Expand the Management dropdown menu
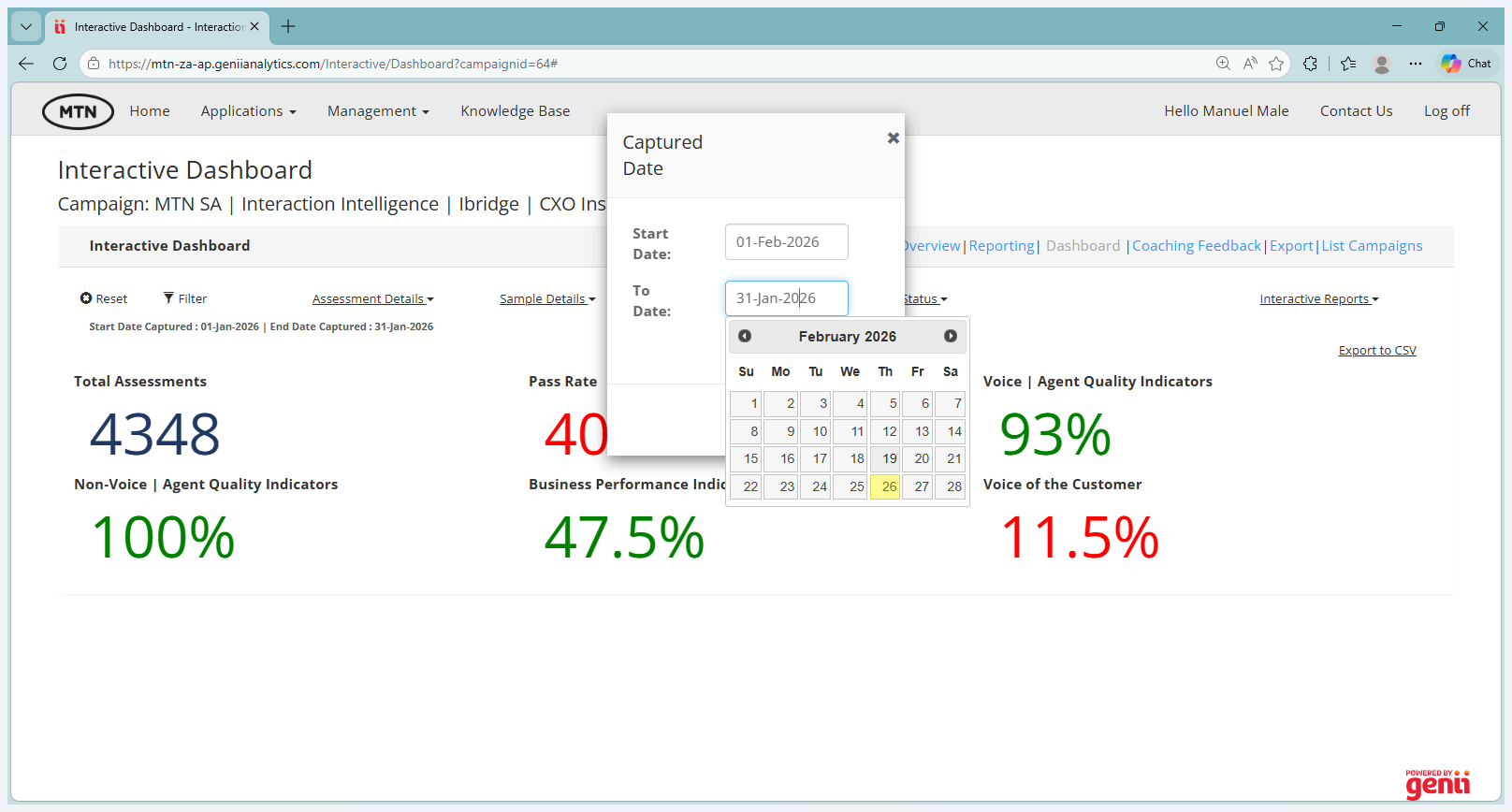The width and height of the screenshot is (1512, 812). point(378,111)
